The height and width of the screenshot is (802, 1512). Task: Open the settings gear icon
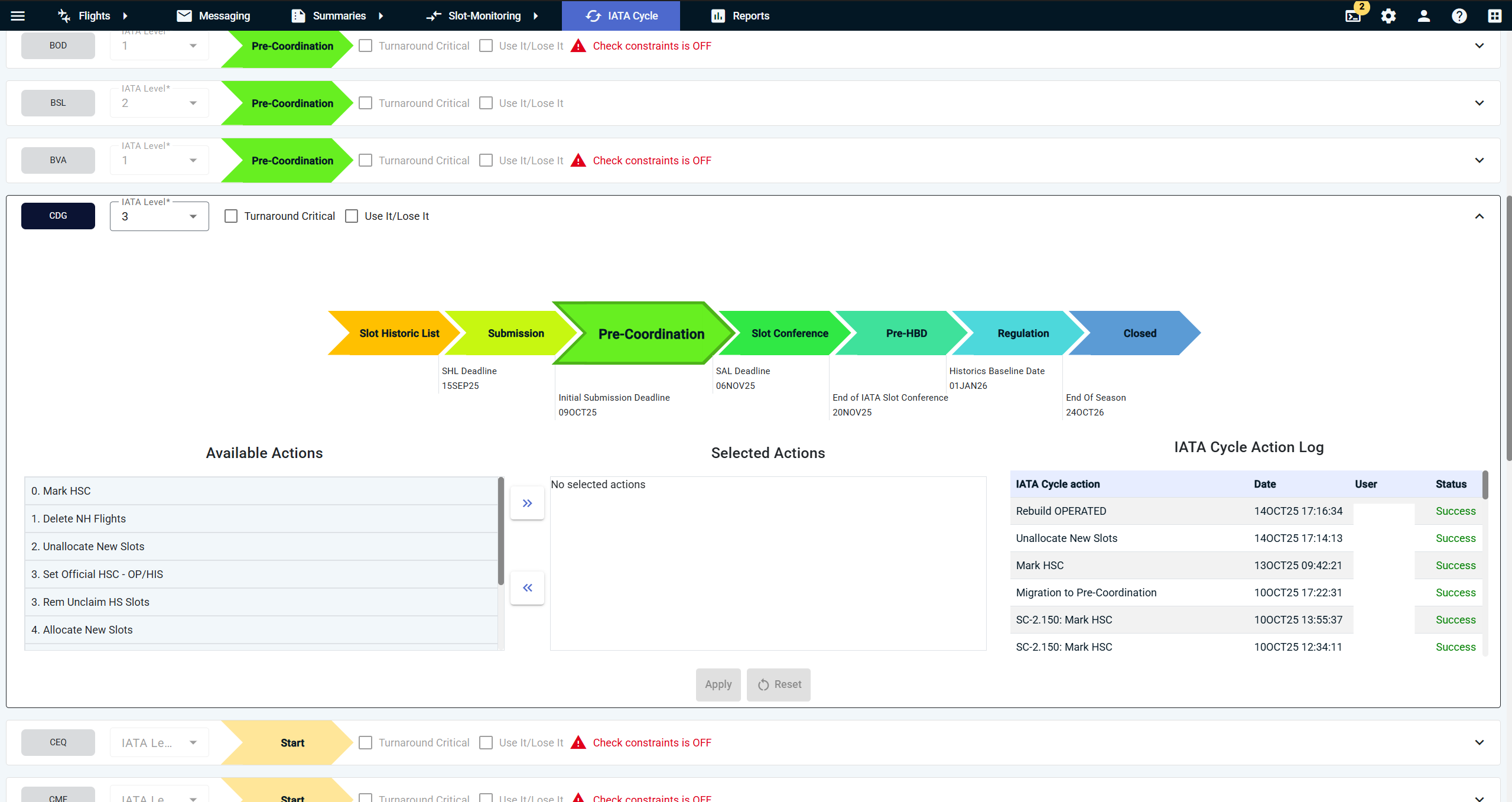click(x=1389, y=16)
